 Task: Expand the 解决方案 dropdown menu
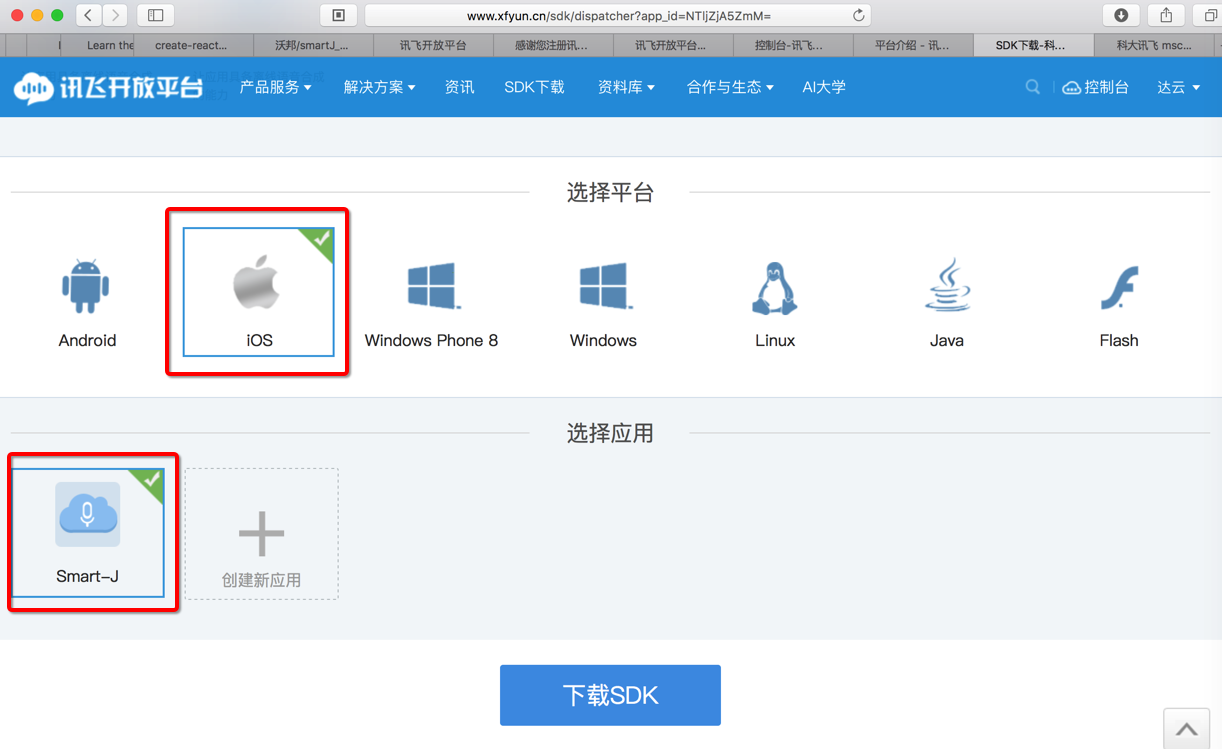[x=380, y=87]
